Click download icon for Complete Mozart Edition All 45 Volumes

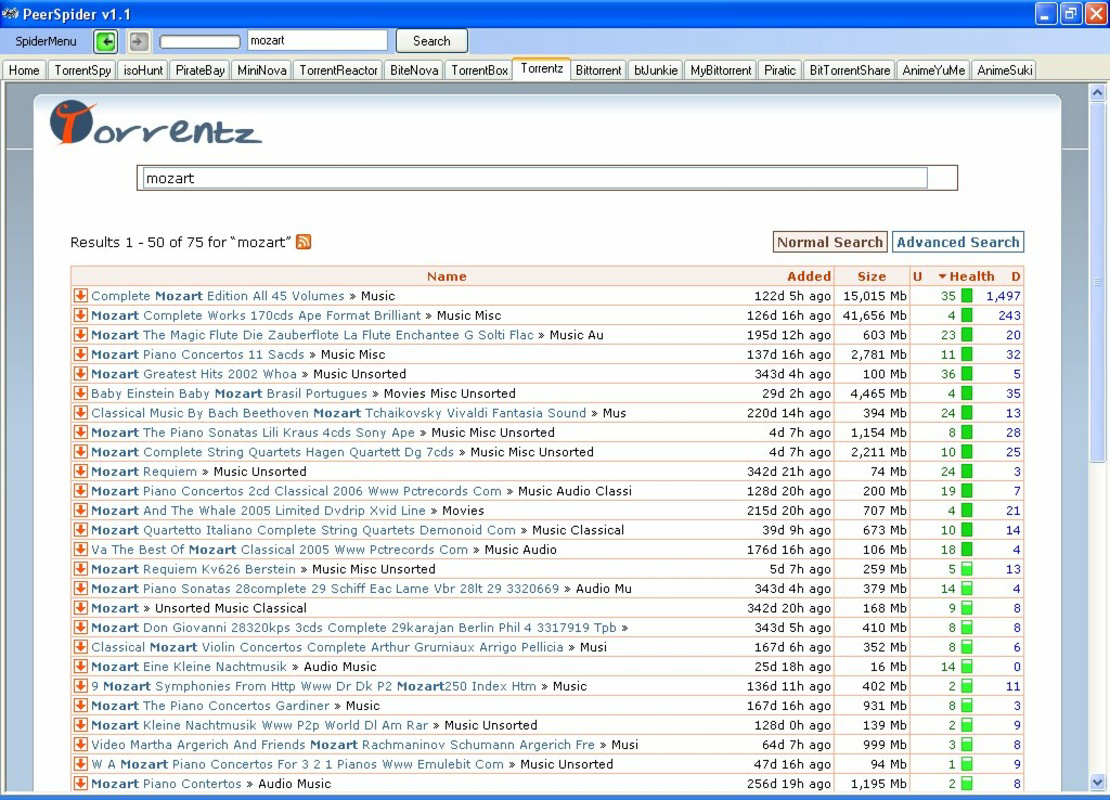click(x=81, y=295)
